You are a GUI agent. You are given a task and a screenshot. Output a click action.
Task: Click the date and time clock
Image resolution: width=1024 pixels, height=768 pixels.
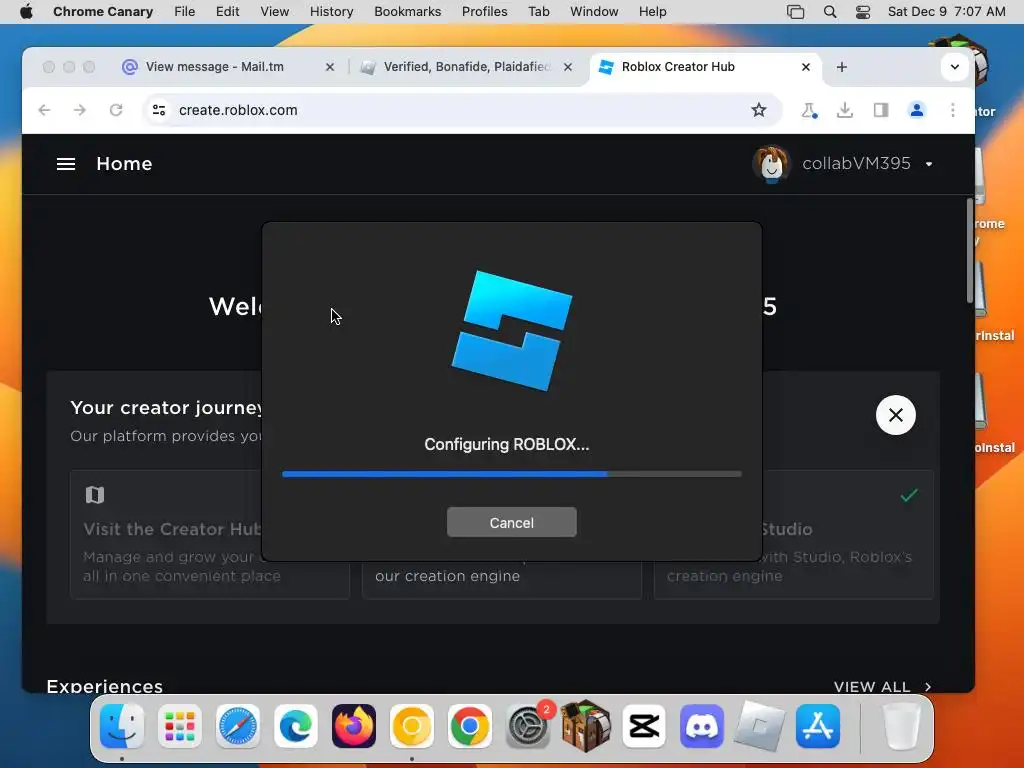(x=946, y=12)
